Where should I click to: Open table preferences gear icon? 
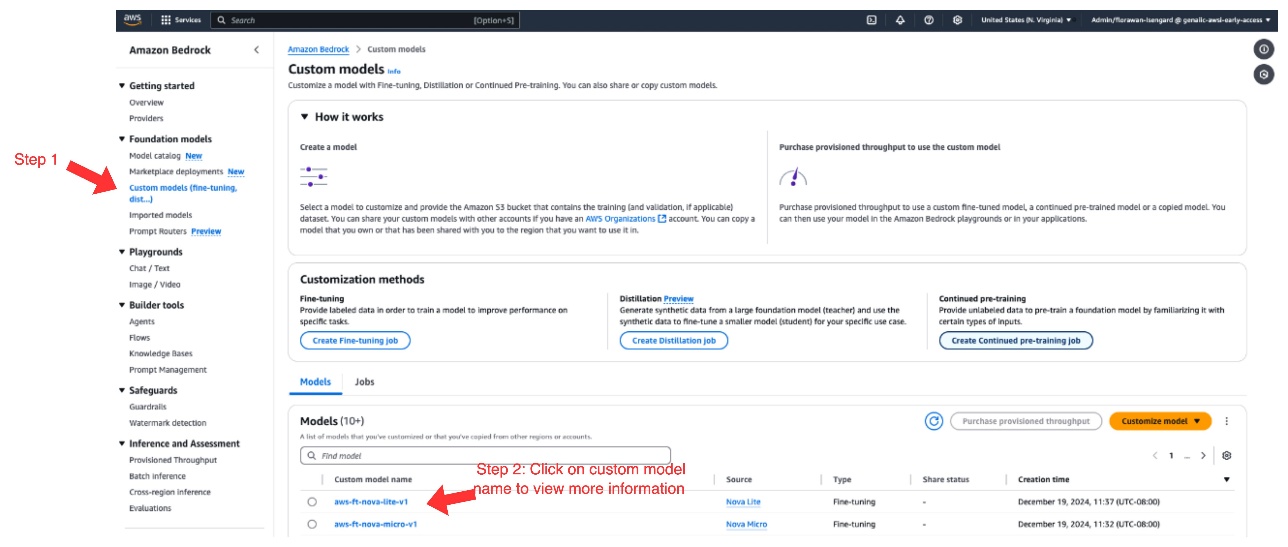(1227, 455)
